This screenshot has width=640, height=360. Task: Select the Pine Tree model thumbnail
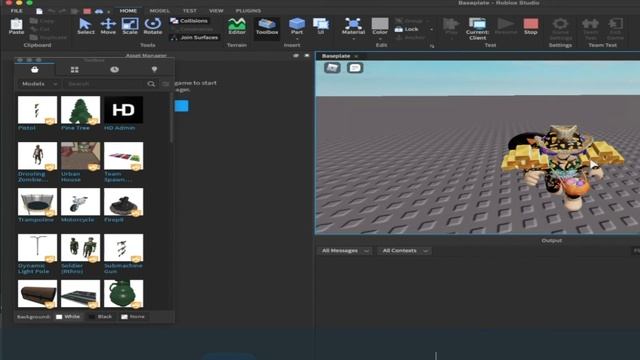click(80, 110)
